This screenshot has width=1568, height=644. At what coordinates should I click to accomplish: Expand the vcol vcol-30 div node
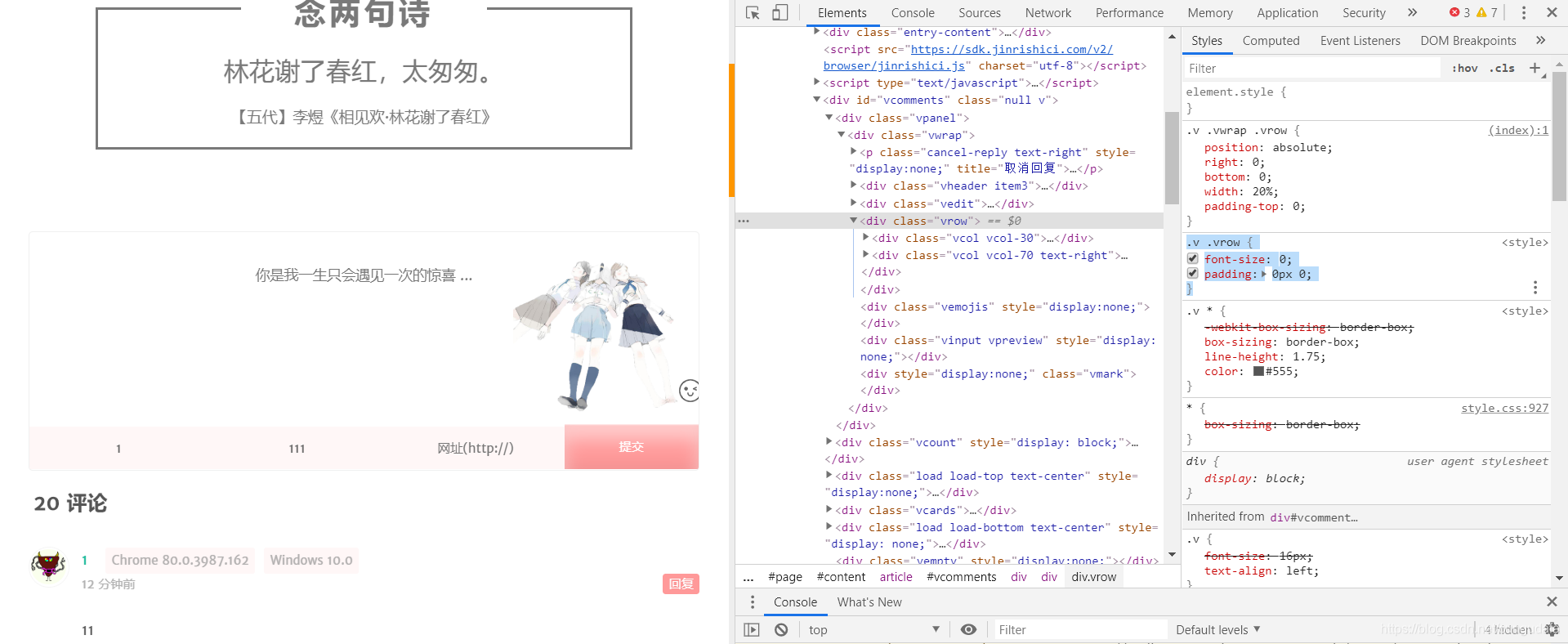pyautogui.click(x=865, y=238)
